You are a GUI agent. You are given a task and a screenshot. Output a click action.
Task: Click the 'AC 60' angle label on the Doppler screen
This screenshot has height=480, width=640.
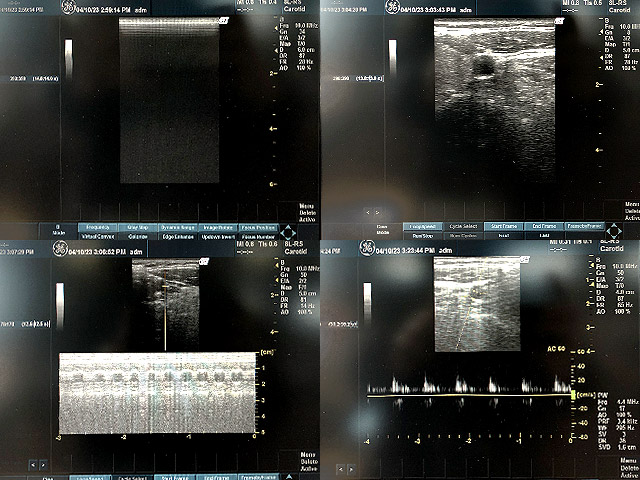(x=556, y=349)
